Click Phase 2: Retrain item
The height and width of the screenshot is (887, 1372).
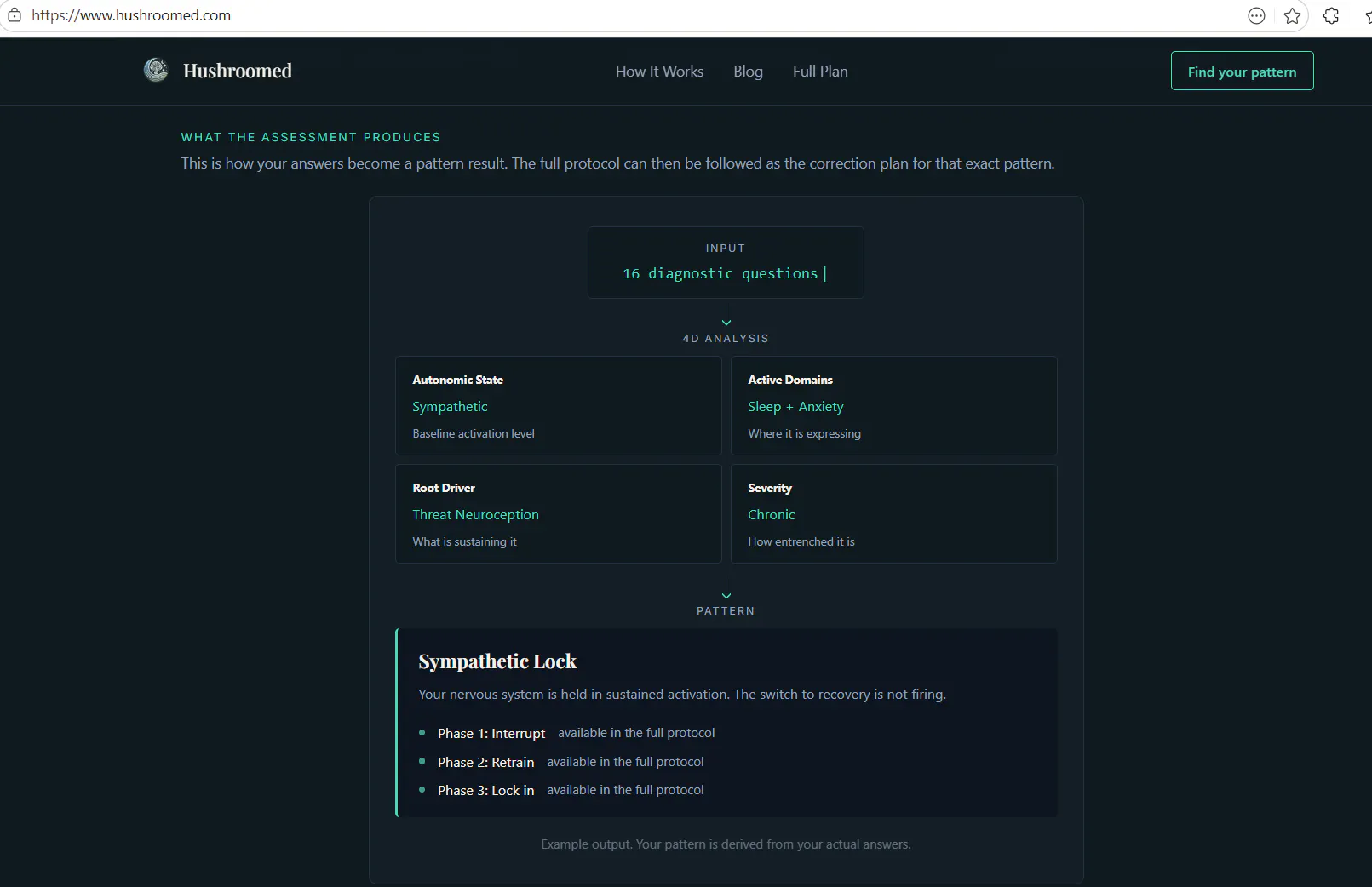[485, 762]
